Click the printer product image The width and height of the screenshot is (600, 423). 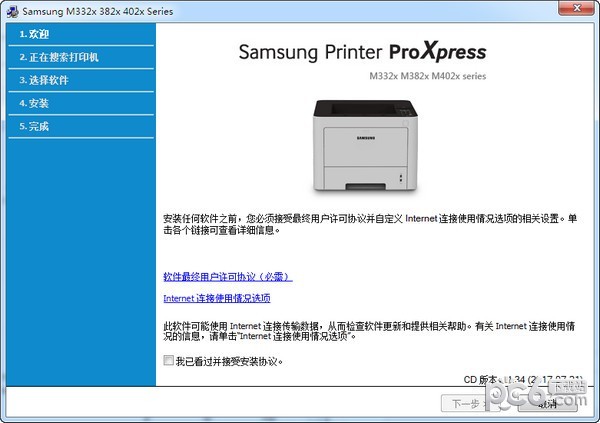tap(365, 145)
